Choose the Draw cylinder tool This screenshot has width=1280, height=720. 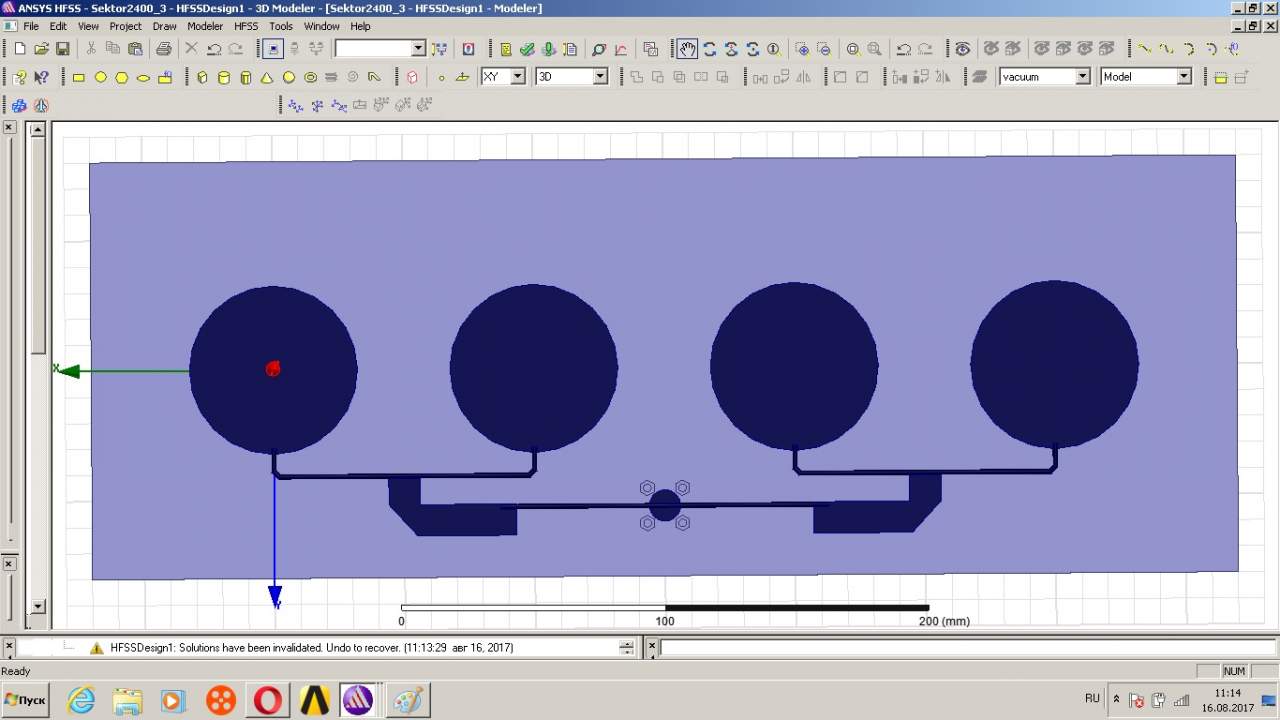pos(223,77)
